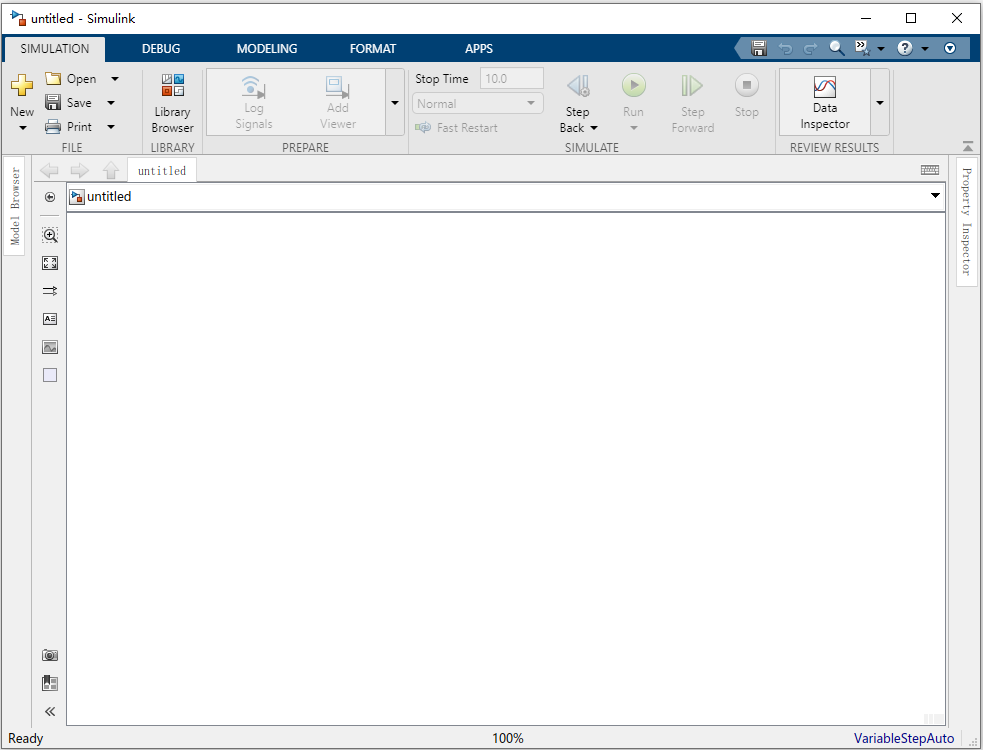Image resolution: width=983 pixels, height=750 pixels.
Task: Click the keyboard shortcuts icon
Action: click(930, 170)
